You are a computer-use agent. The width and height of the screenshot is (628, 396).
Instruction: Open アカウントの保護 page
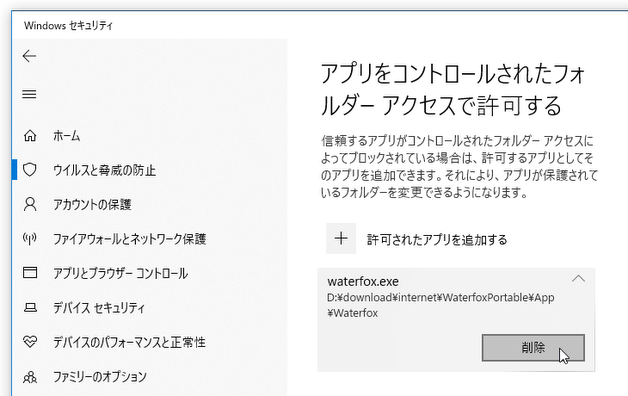pyautogui.click(x=92, y=205)
